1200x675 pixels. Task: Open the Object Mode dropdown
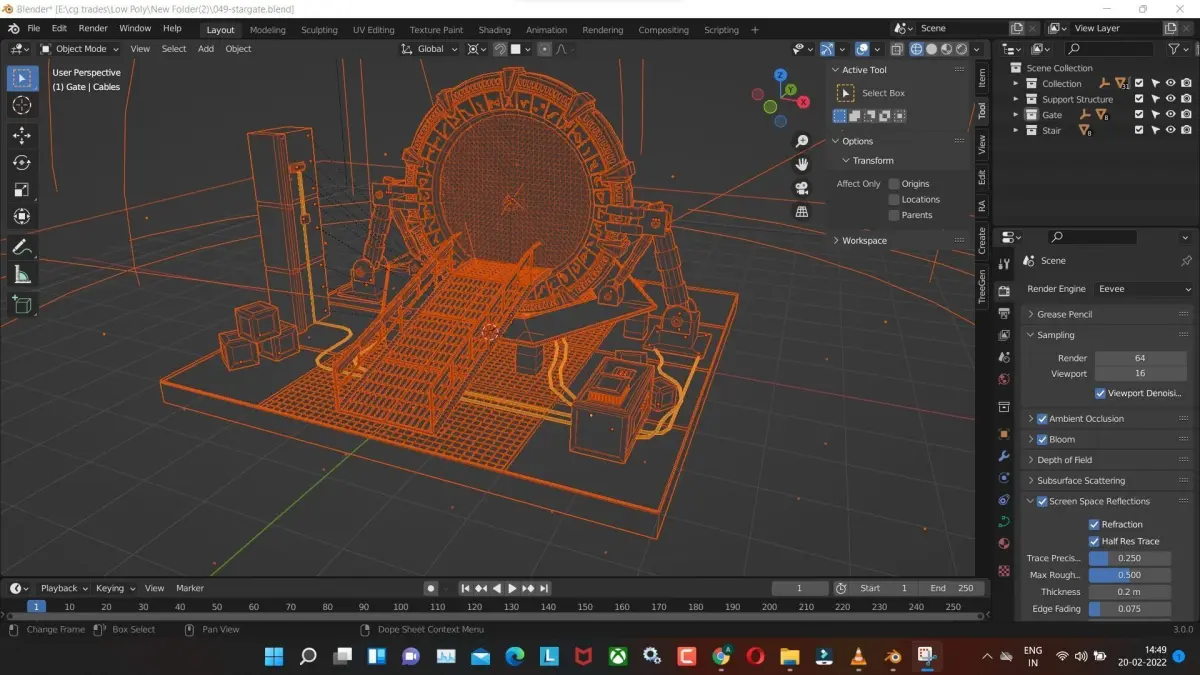click(x=82, y=48)
